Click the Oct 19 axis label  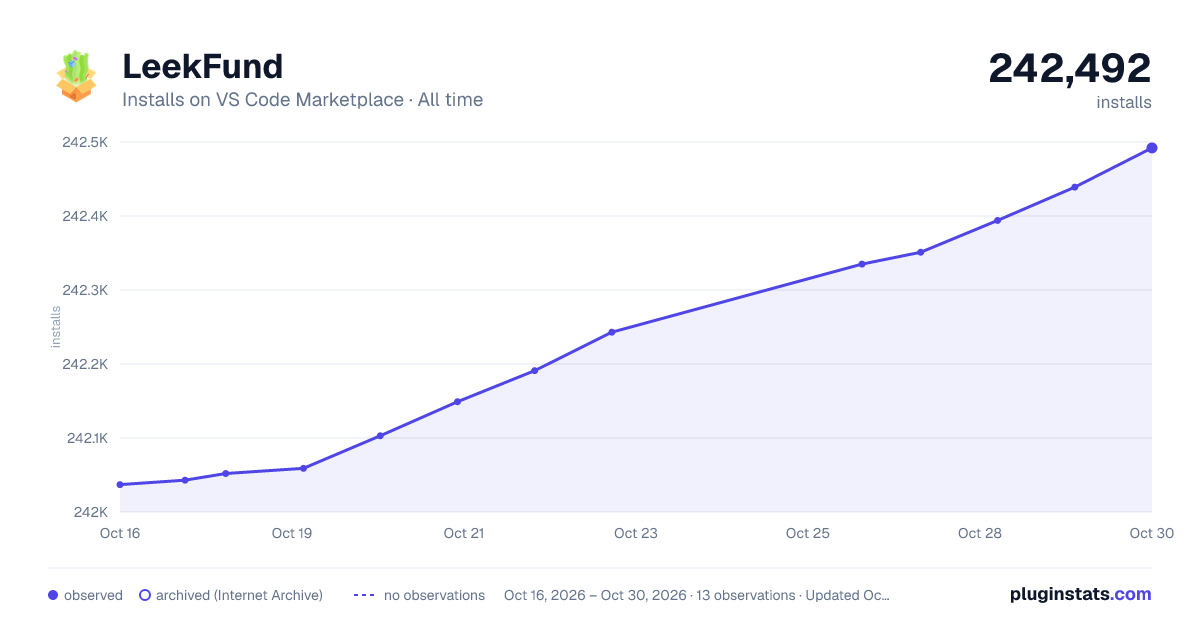coord(292,533)
